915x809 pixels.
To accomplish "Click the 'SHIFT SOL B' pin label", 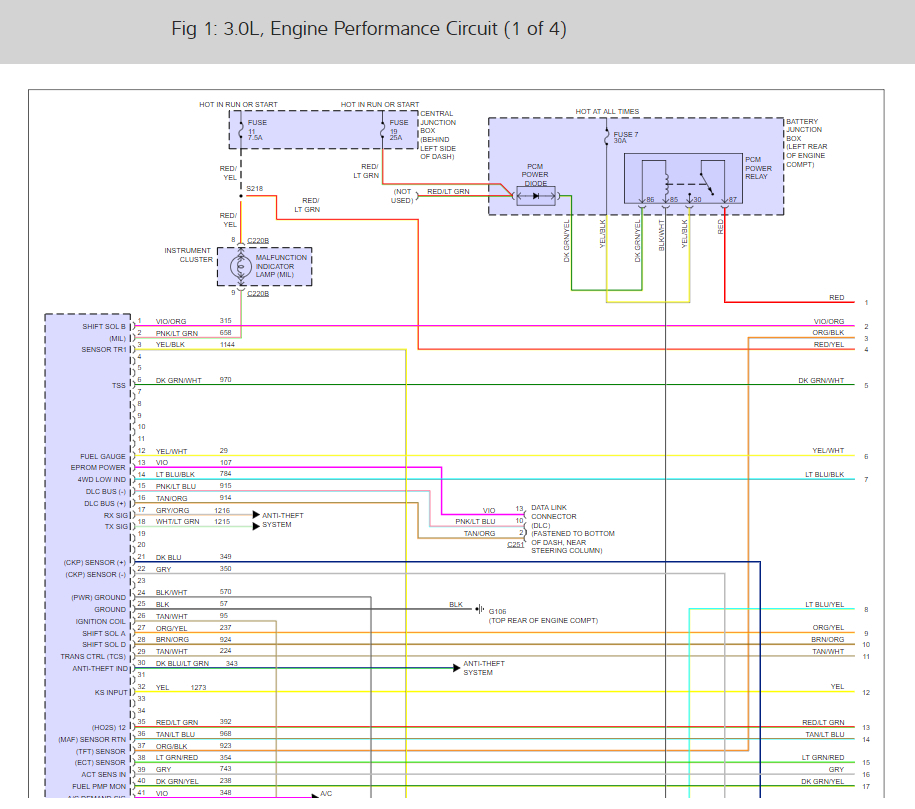I will (x=104, y=327).
